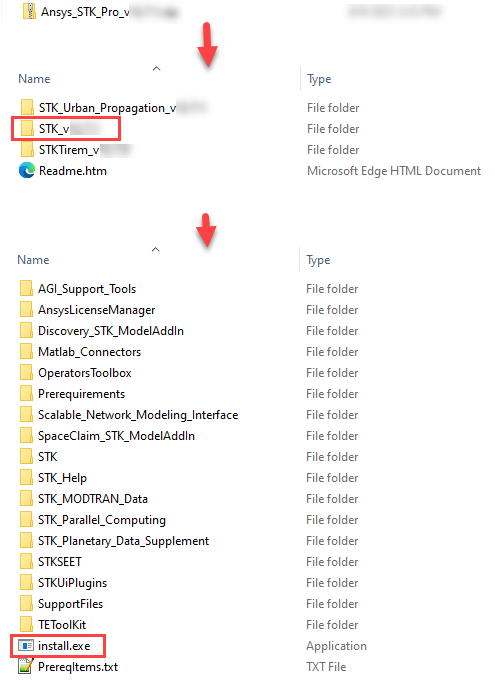Sort by the lower Name column header
Screen dimensions: 495x689
point(33,260)
